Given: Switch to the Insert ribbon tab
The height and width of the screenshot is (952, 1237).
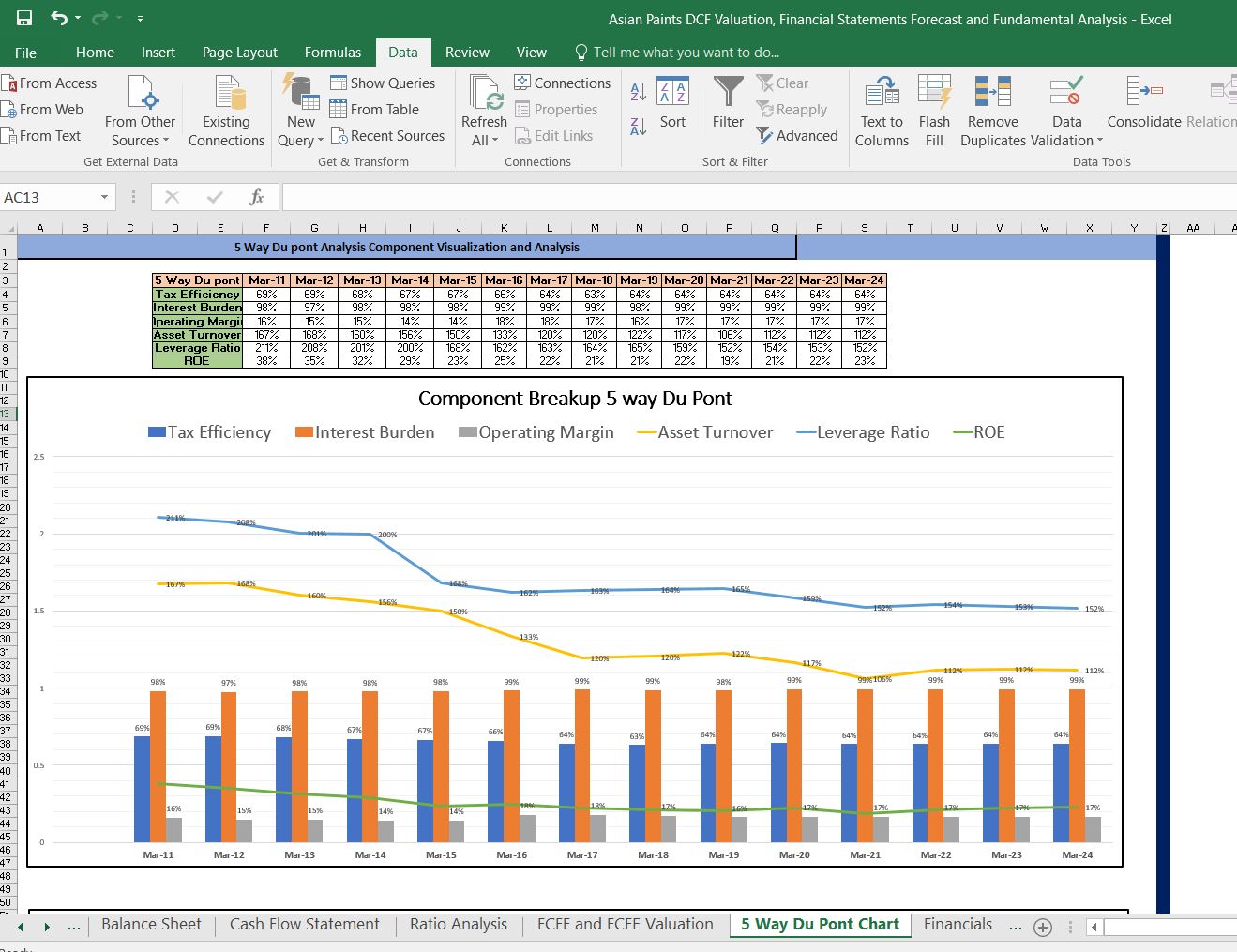Looking at the screenshot, I should (x=158, y=53).
